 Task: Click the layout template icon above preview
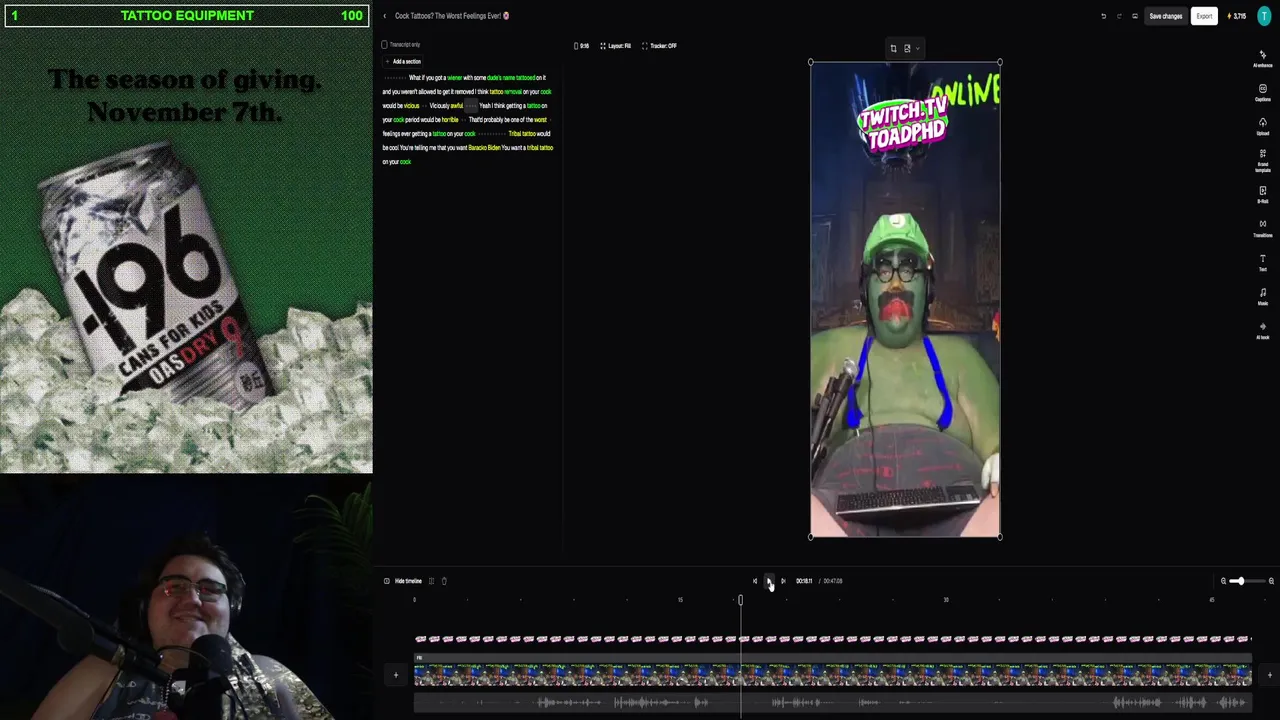tap(907, 48)
